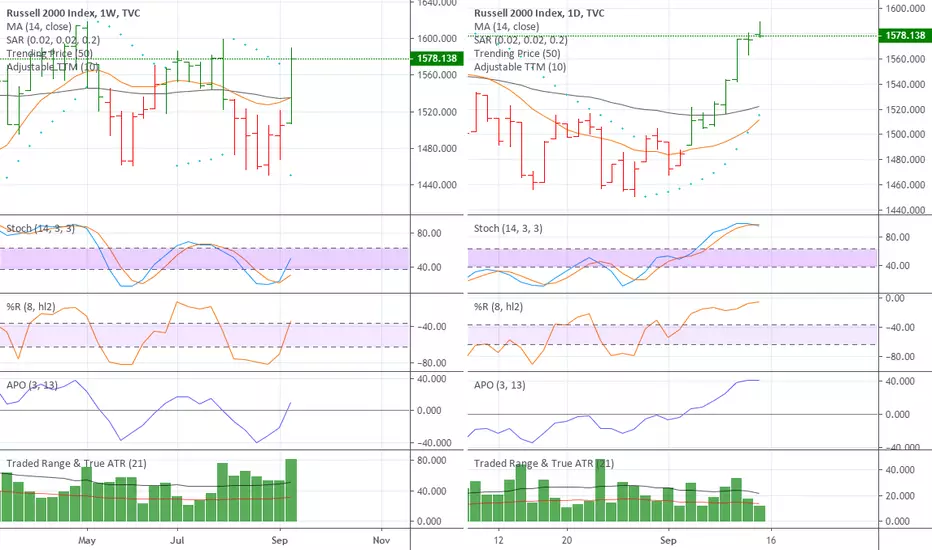Viewport: 932px width, 550px height.
Task: Click Traded Range & True ATR label in weekly panel
Action: pos(76,463)
